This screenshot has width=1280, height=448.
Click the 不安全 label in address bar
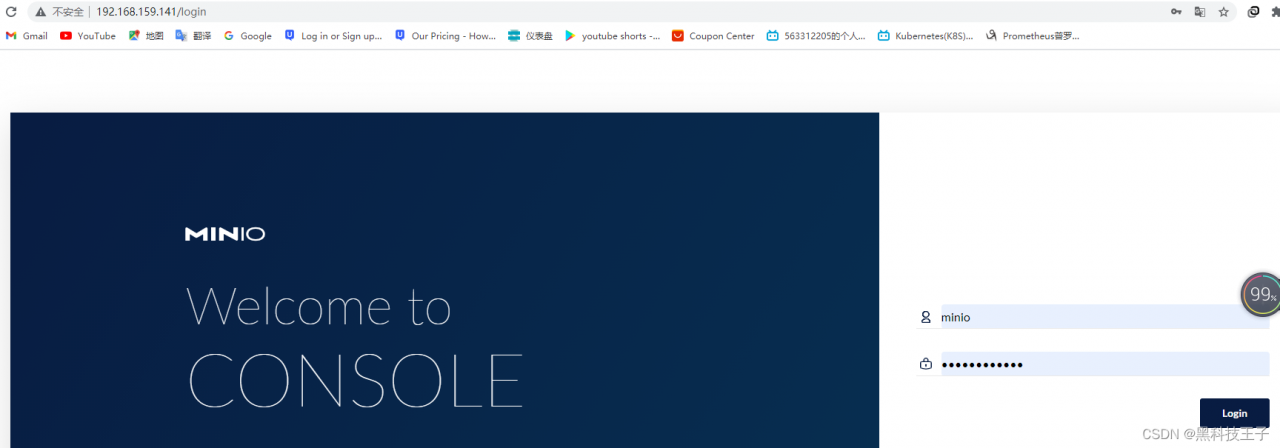tap(68, 12)
